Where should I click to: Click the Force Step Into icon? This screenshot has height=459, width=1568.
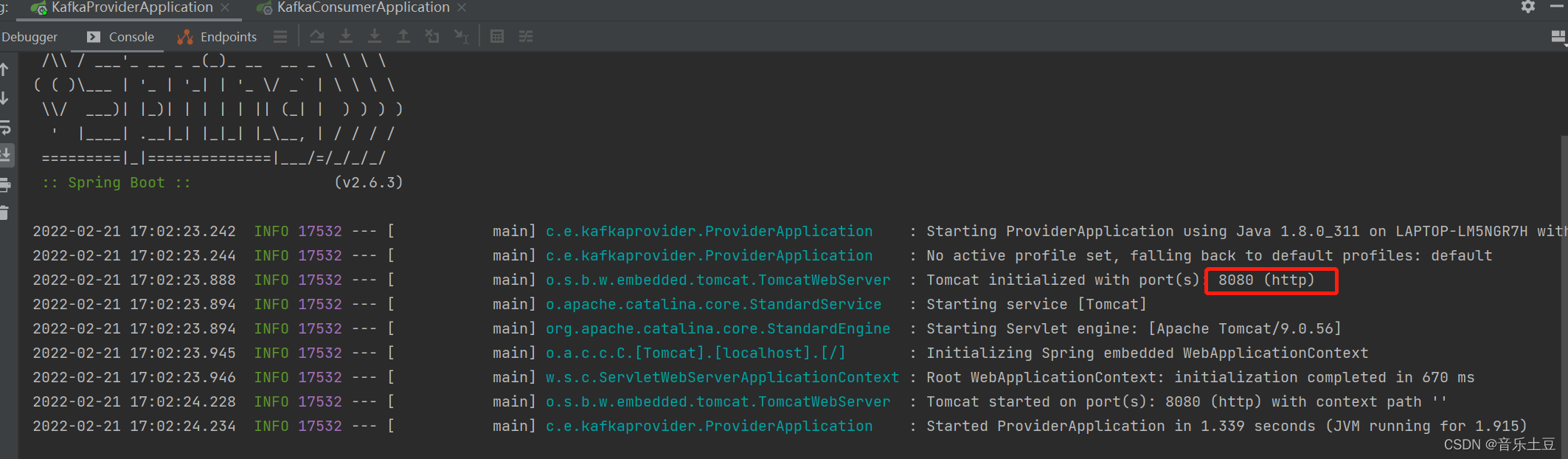[x=375, y=36]
